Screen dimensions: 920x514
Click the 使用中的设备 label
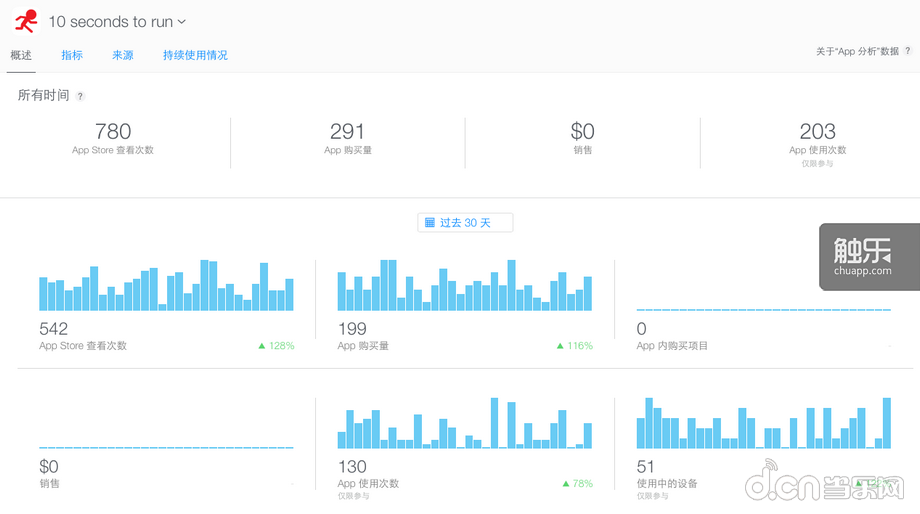[667, 484]
